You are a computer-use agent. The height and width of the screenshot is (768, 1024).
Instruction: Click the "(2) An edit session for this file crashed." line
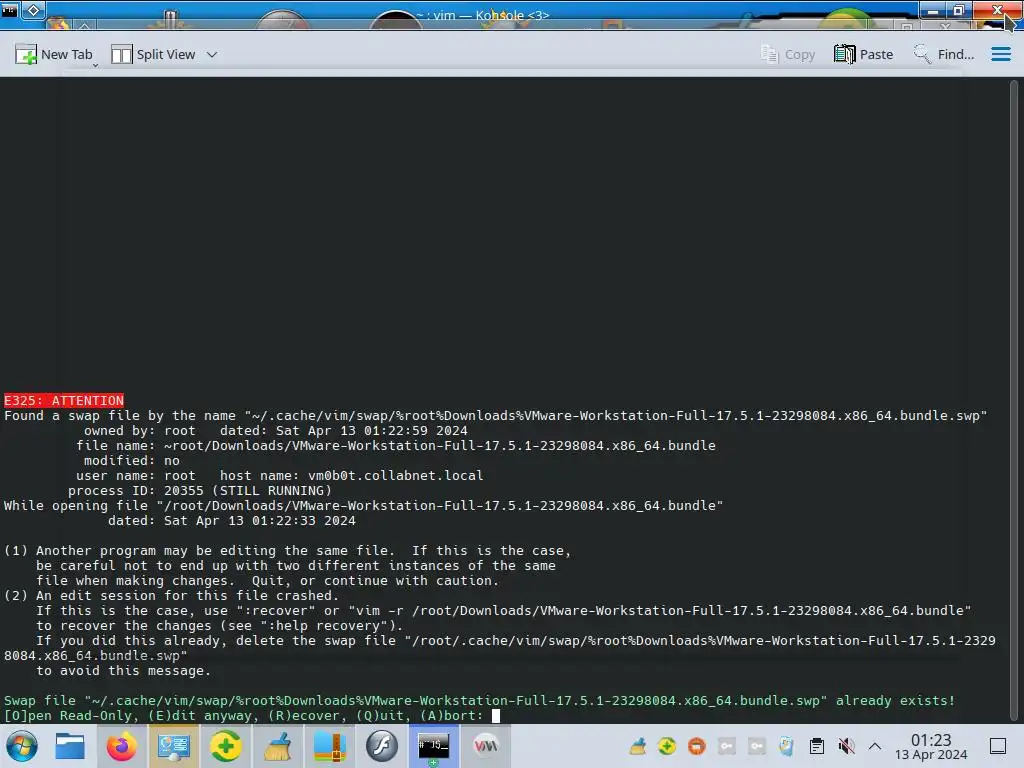point(171,596)
